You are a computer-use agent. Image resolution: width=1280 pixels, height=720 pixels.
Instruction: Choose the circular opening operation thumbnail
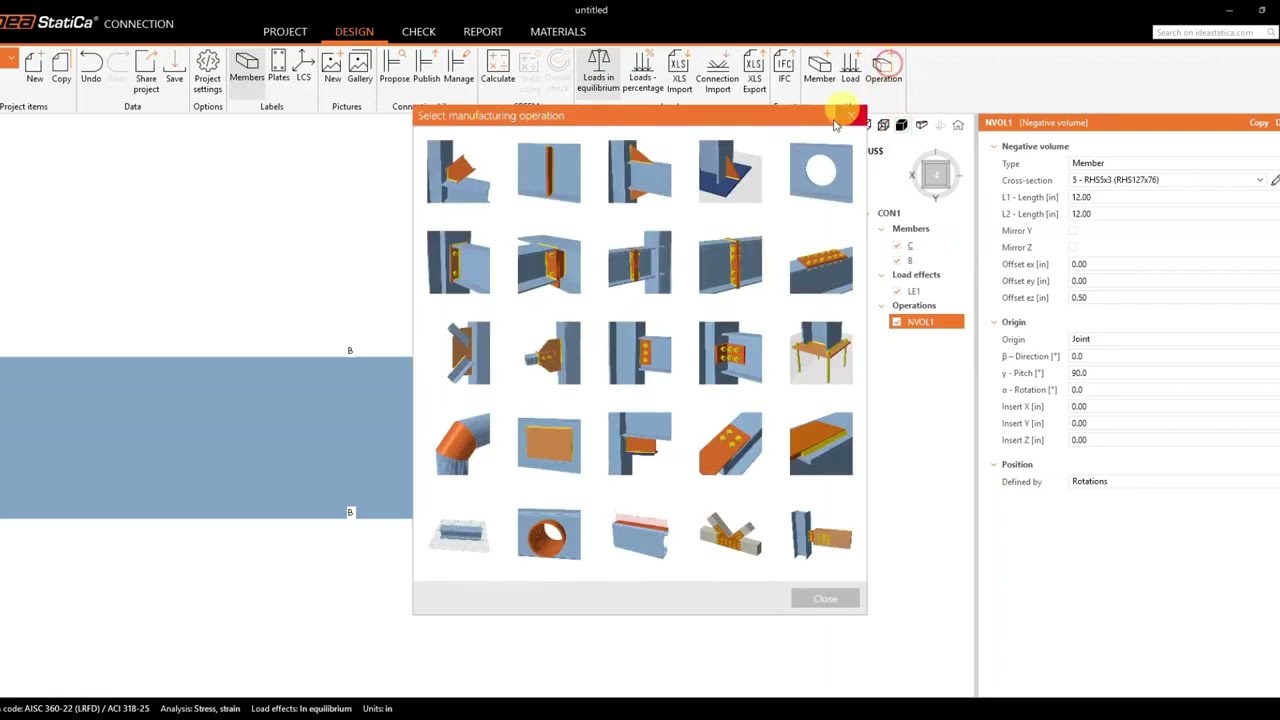point(821,172)
